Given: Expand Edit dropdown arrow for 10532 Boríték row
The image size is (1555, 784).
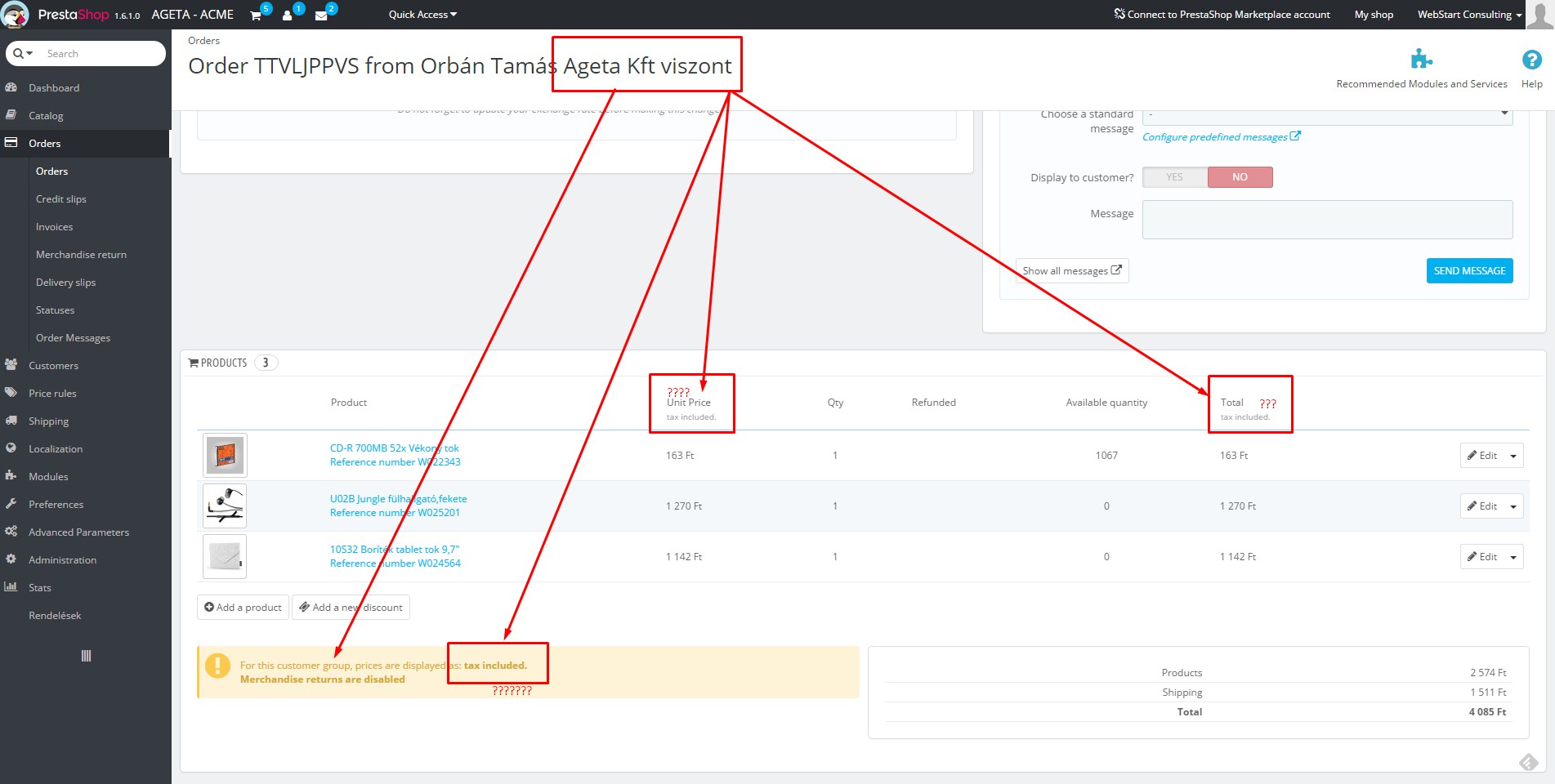Looking at the screenshot, I should 1513,557.
